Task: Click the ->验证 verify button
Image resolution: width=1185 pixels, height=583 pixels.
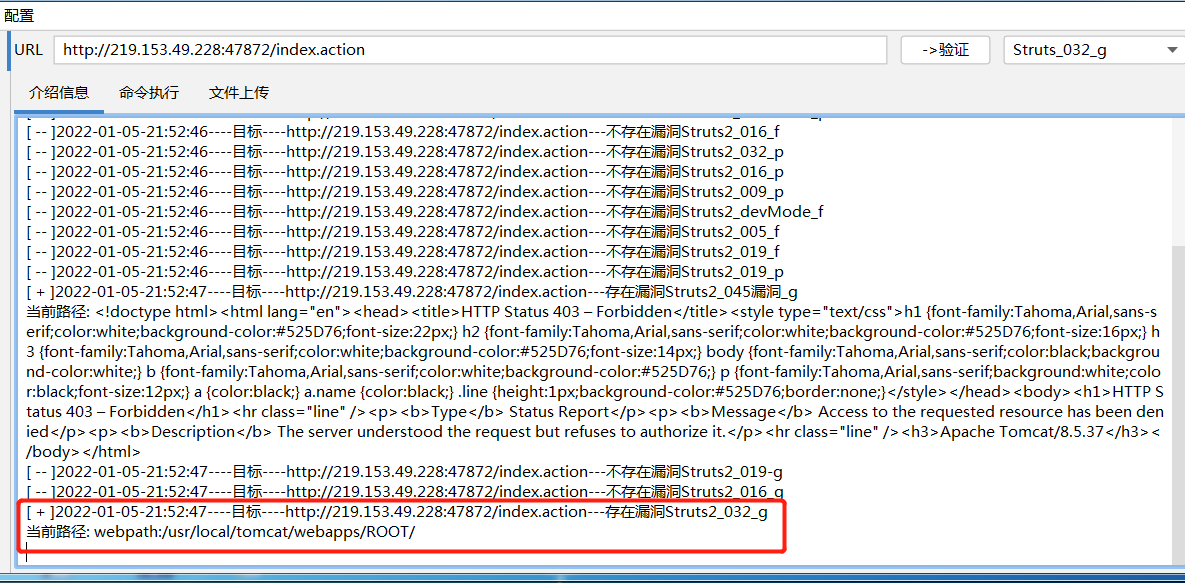Action: pyautogui.click(x=945, y=51)
